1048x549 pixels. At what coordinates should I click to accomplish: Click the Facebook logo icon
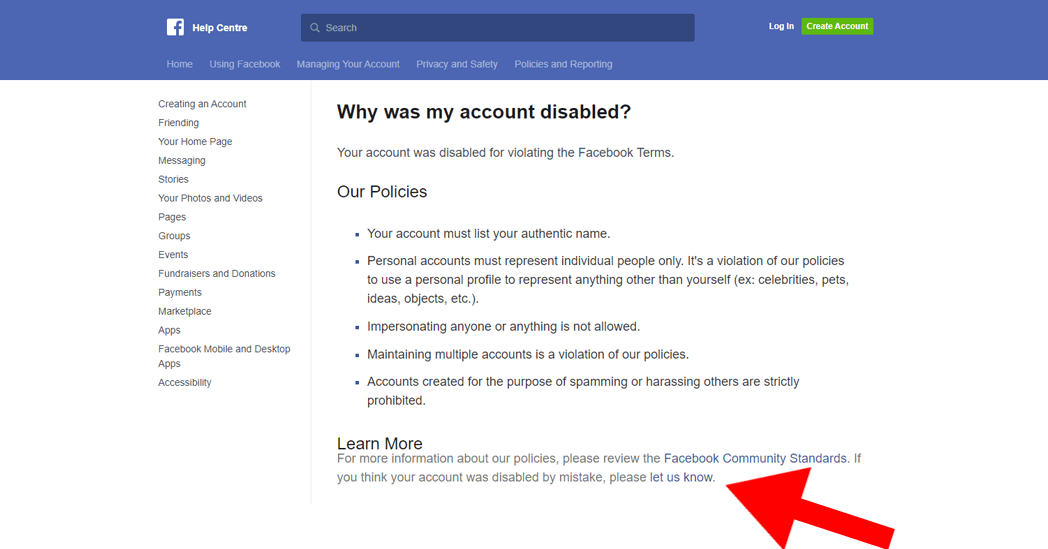coord(175,27)
